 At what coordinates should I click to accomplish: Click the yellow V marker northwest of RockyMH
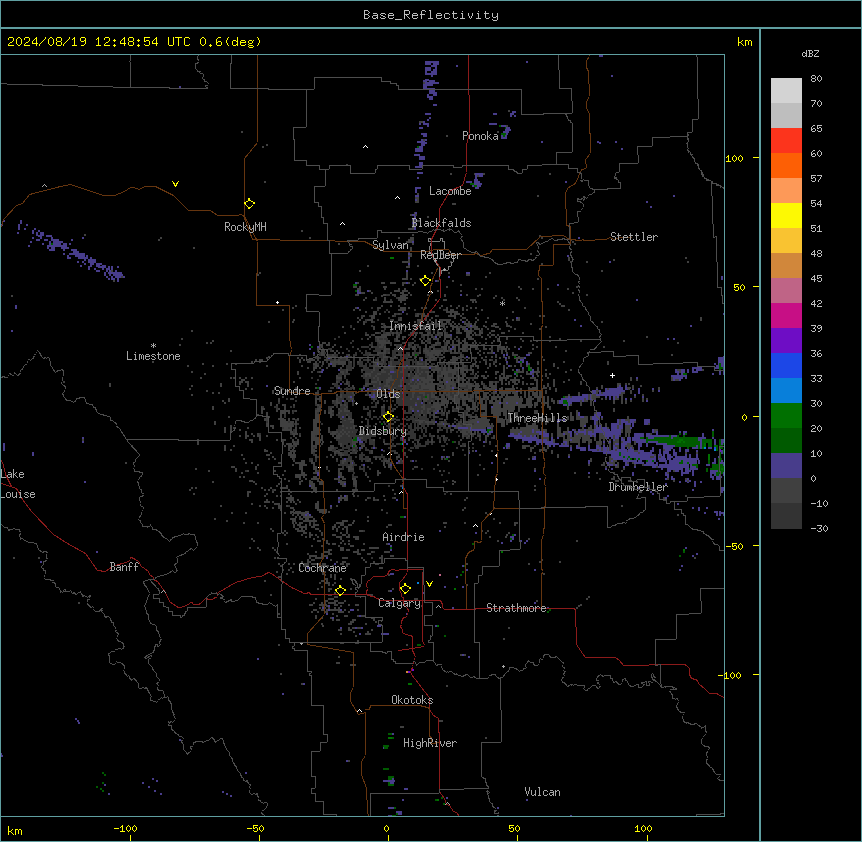[175, 184]
